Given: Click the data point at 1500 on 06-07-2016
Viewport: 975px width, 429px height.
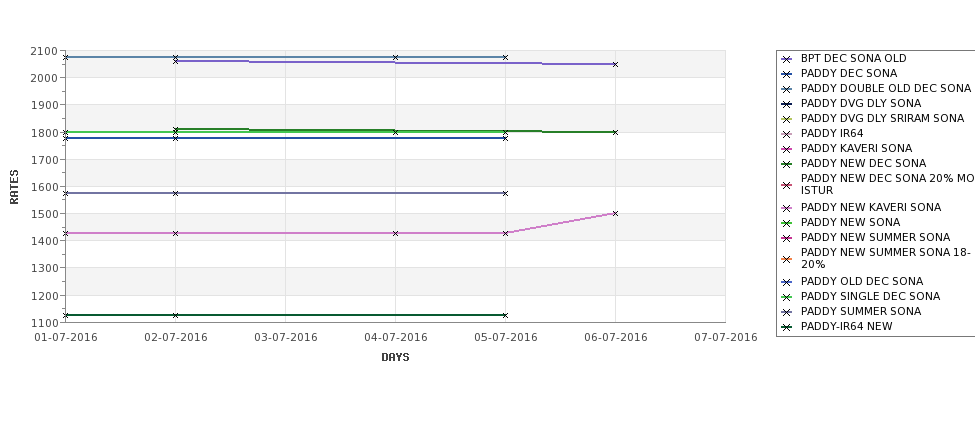Looking at the screenshot, I should [x=615, y=213].
